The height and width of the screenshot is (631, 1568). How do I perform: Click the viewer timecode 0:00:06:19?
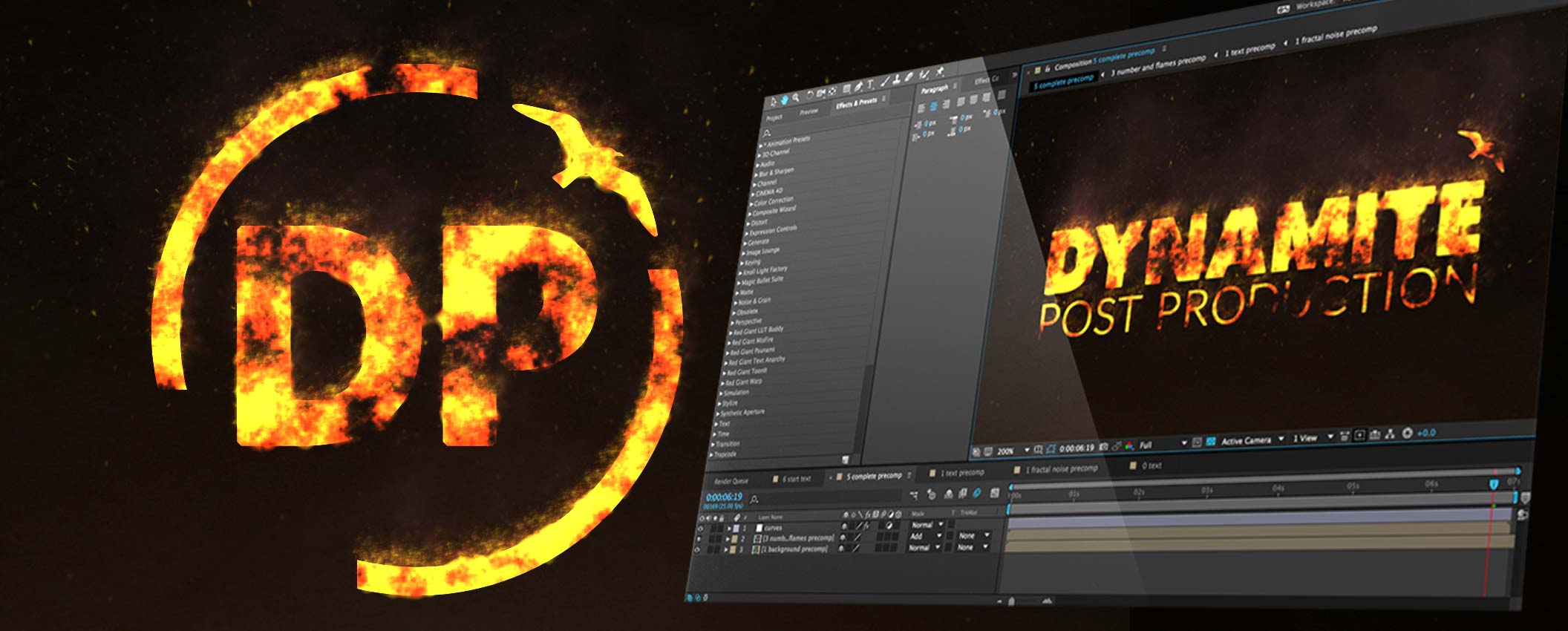click(1077, 448)
